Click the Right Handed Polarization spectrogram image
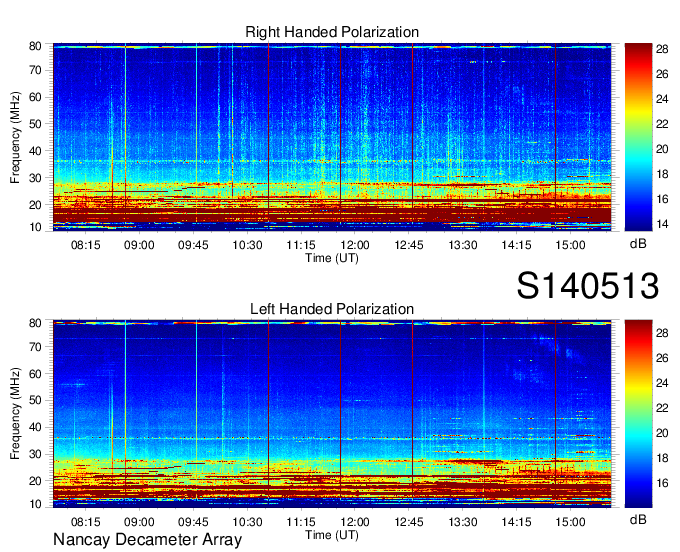 (332, 137)
